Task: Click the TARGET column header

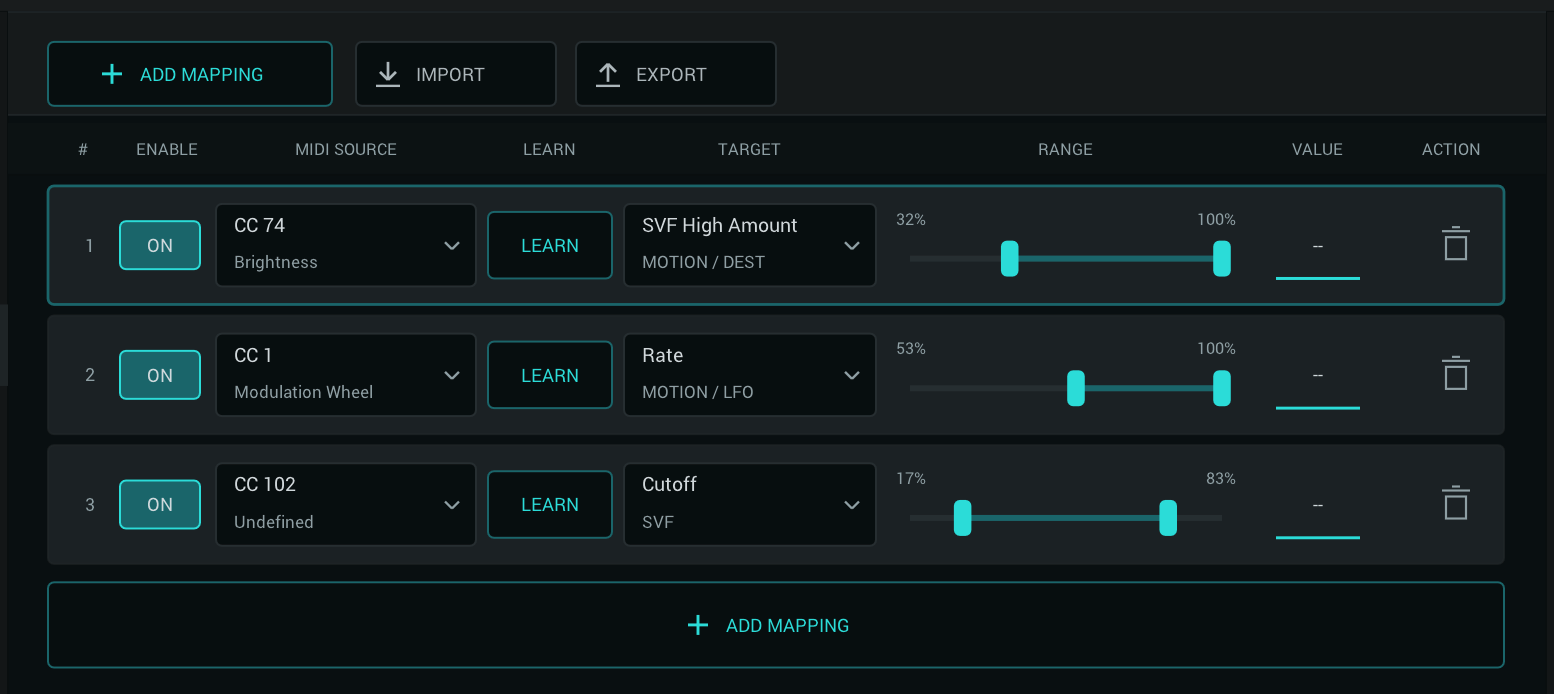Action: (749, 149)
